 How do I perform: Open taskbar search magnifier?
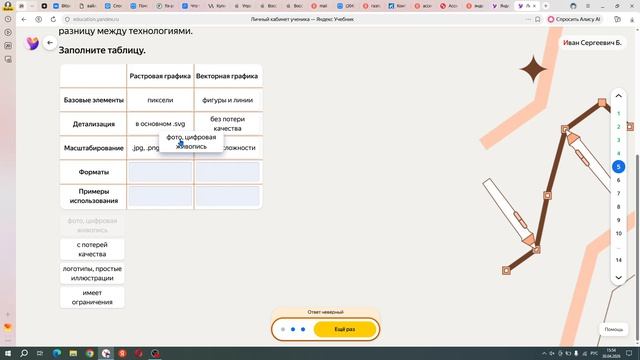click(x=24, y=353)
